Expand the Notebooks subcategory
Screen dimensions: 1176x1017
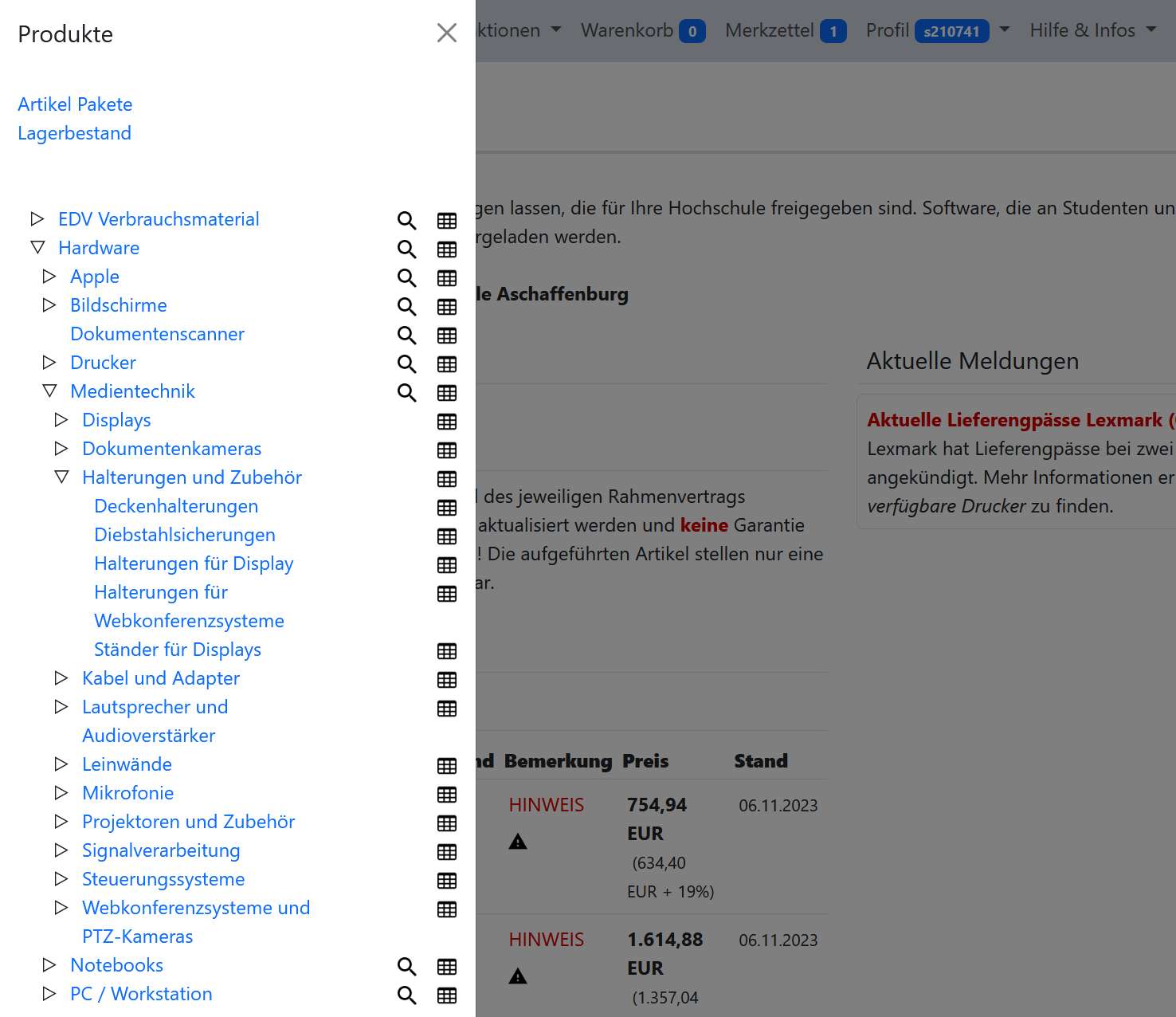pyautogui.click(x=49, y=964)
